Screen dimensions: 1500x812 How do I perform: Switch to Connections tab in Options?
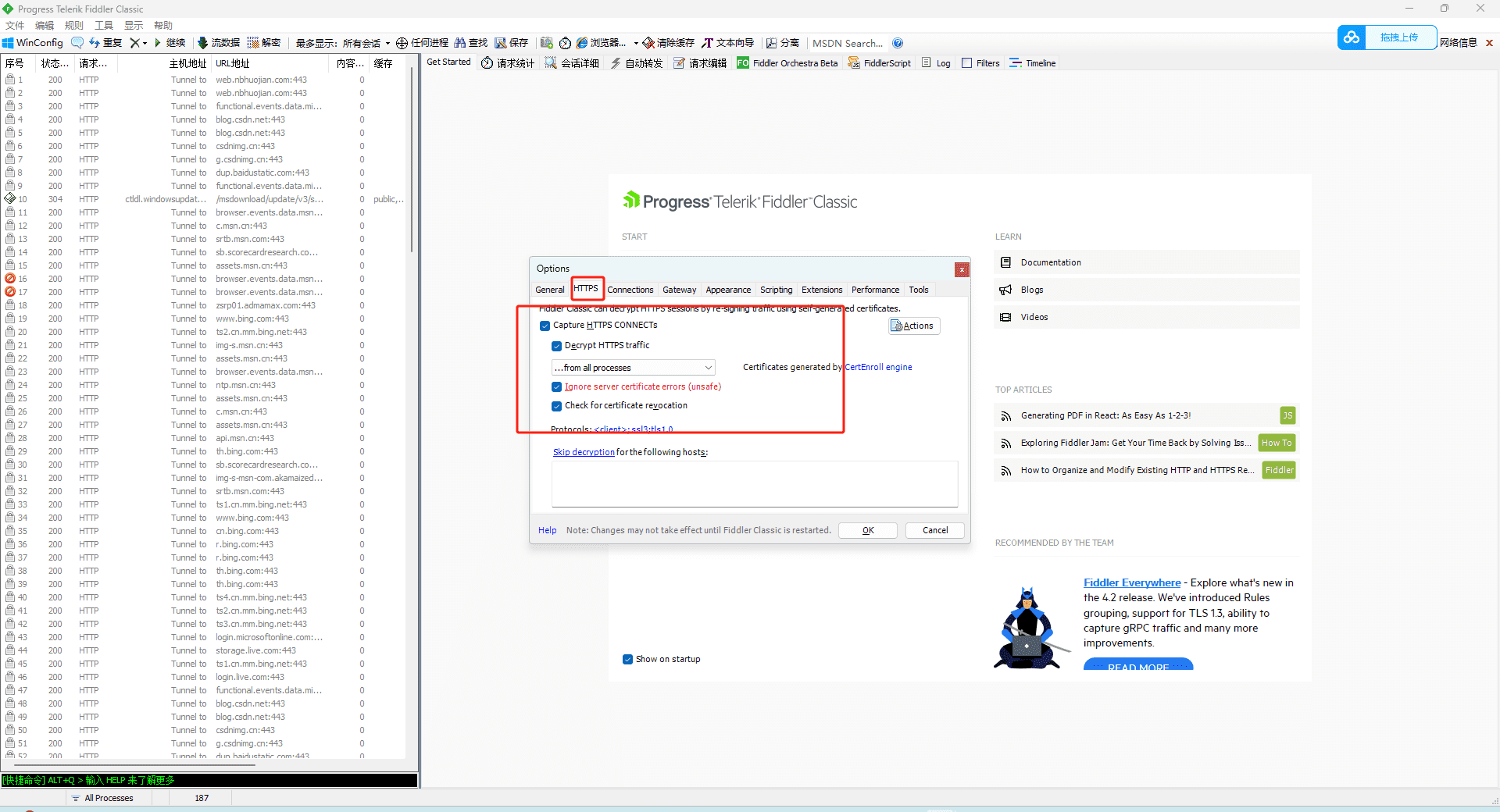click(630, 290)
